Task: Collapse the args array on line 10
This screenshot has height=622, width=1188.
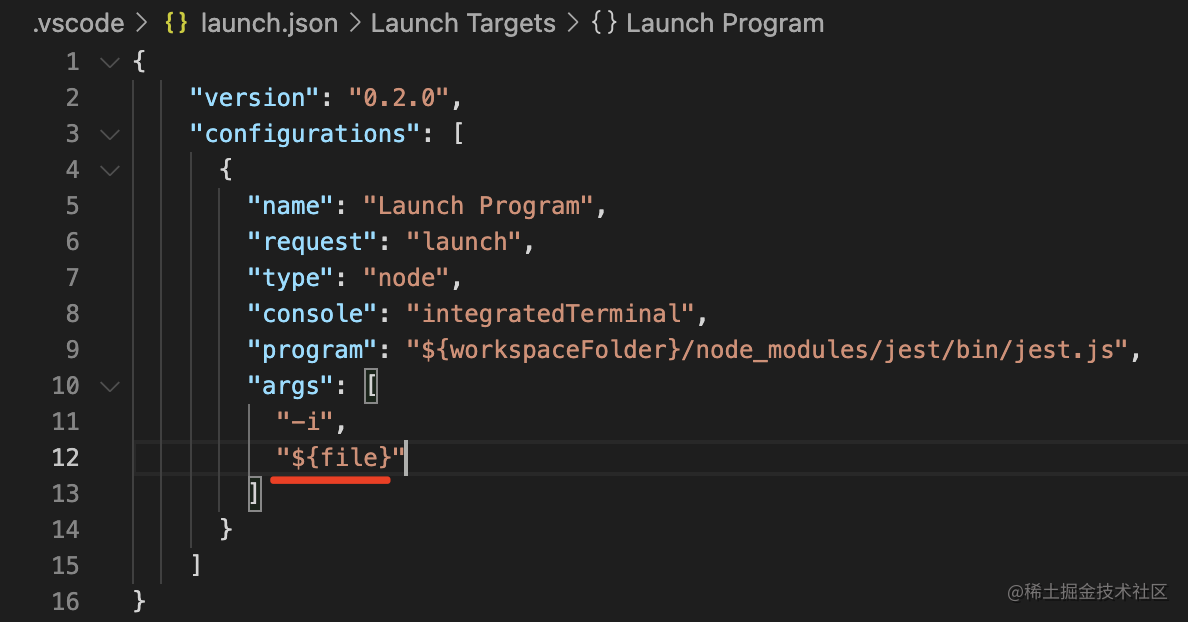Action: pos(111,386)
